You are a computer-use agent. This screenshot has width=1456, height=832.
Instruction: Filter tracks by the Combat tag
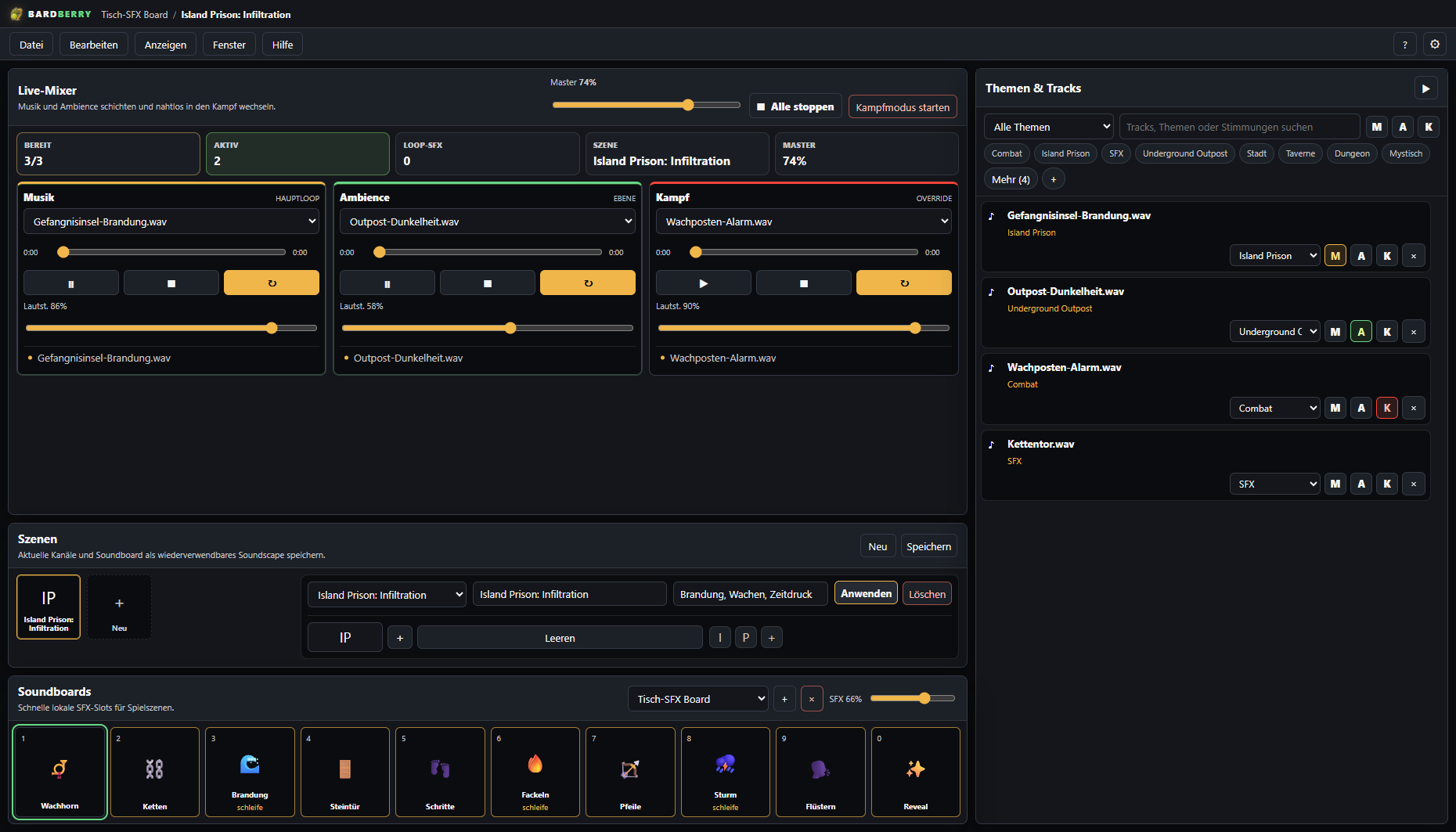[1007, 153]
